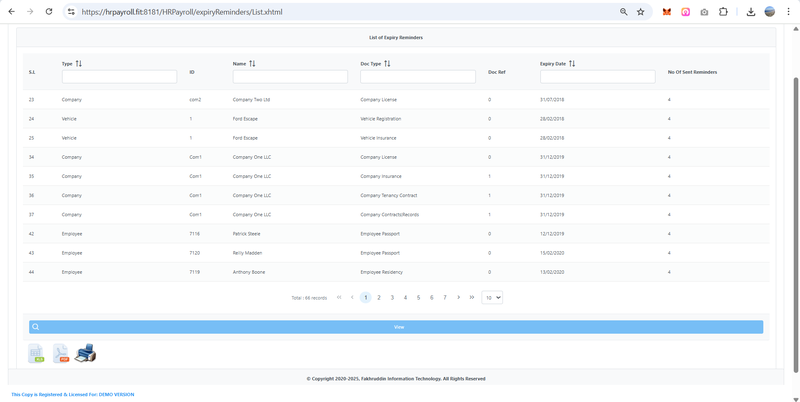
Task: Bookmark this page with star icon
Action: click(641, 12)
